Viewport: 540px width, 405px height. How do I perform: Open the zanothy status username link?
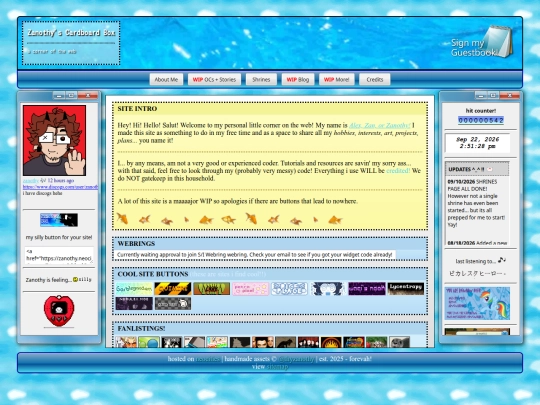(31, 180)
